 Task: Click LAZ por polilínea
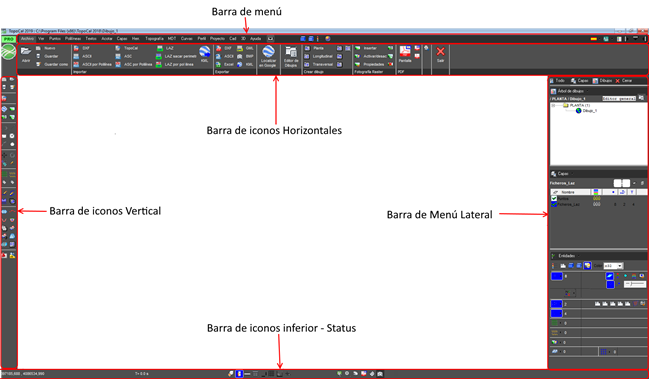tap(175, 64)
